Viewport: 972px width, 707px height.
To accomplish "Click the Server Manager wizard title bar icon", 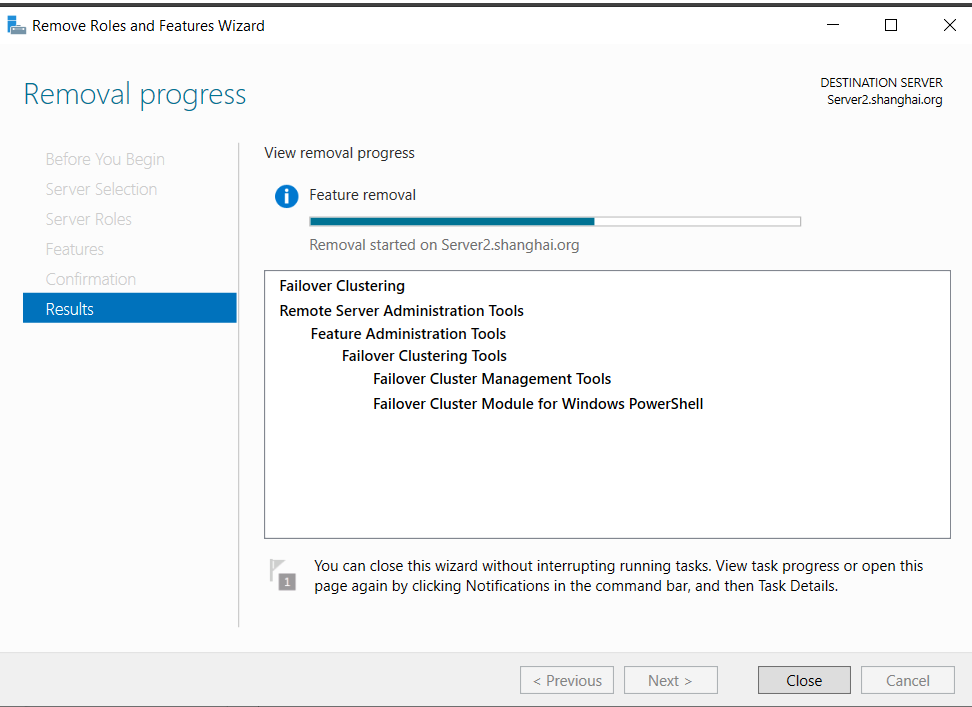I will coord(16,25).
